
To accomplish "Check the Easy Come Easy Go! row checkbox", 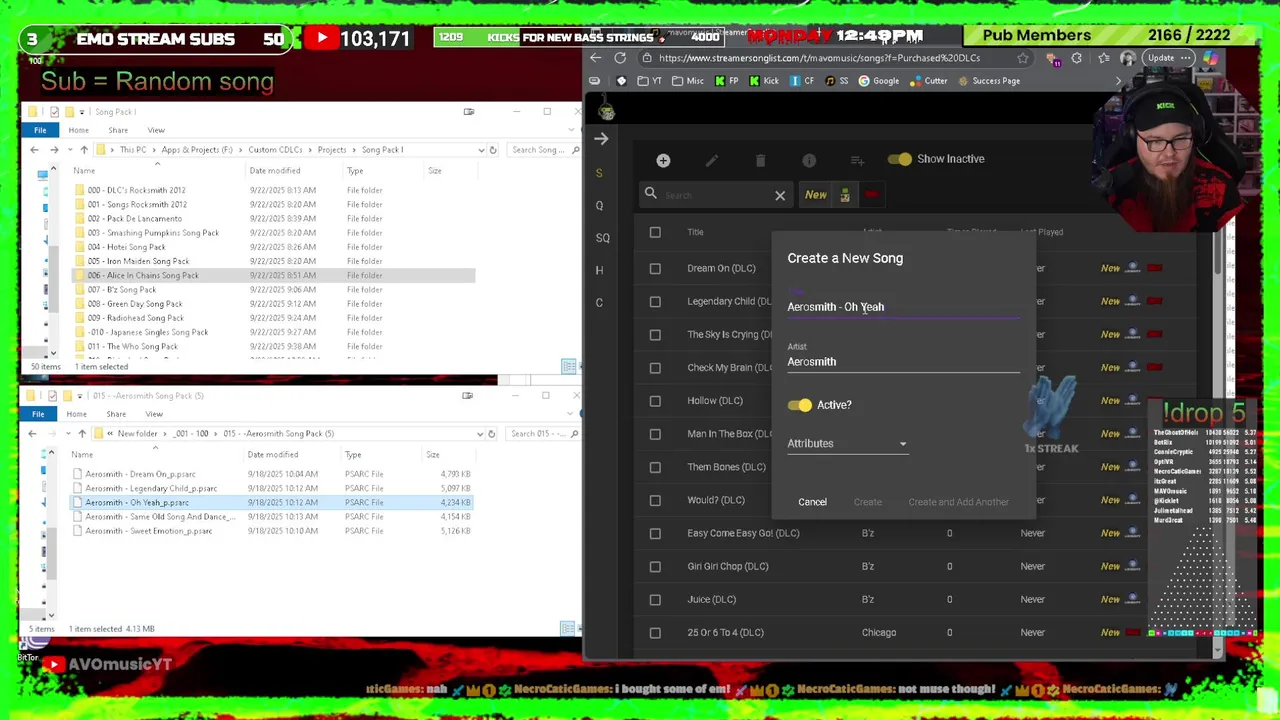I will tap(655, 533).
